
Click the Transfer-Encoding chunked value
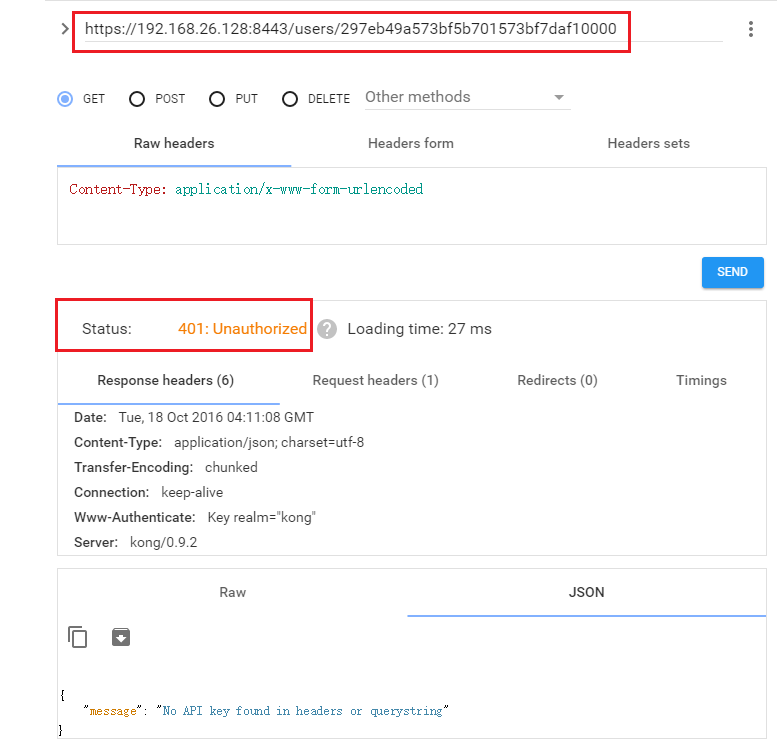[231, 468]
